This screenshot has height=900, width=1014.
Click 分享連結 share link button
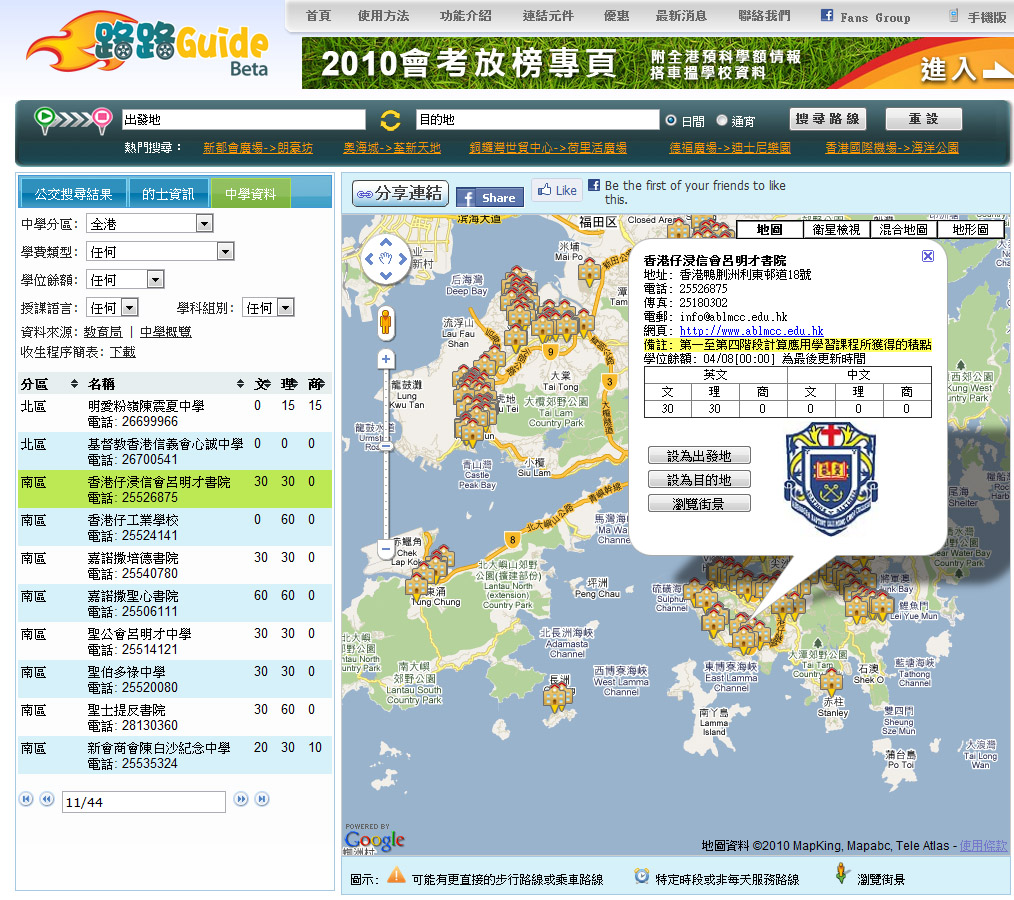(x=400, y=193)
